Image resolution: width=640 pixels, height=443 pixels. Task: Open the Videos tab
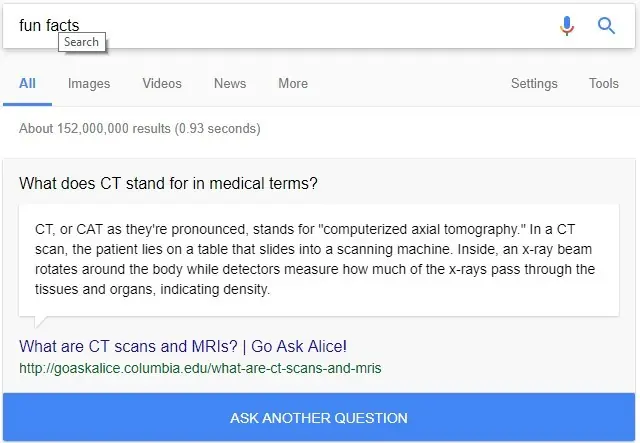(162, 83)
